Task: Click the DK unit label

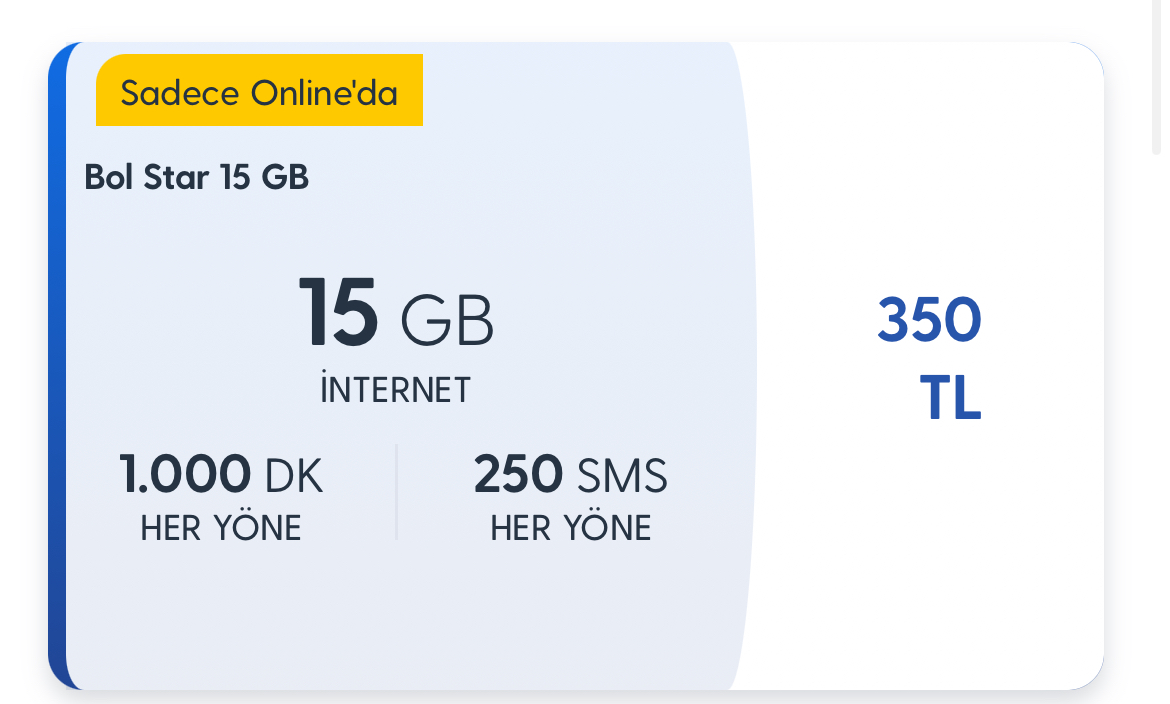Action: click(294, 477)
